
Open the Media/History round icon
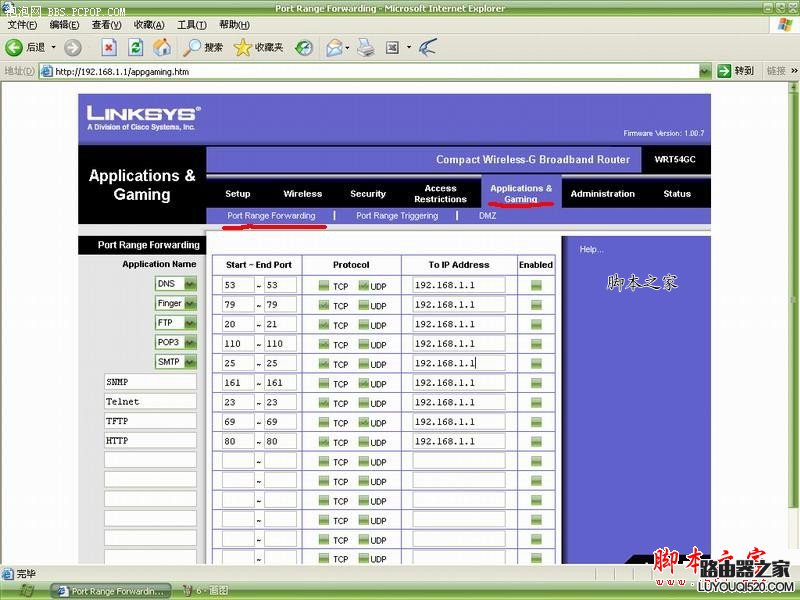click(x=304, y=47)
